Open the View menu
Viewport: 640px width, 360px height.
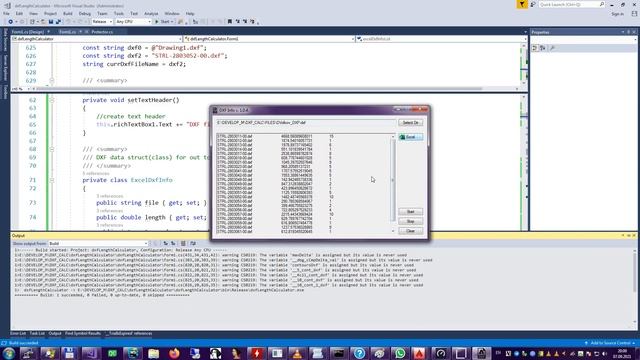tap(33, 13)
